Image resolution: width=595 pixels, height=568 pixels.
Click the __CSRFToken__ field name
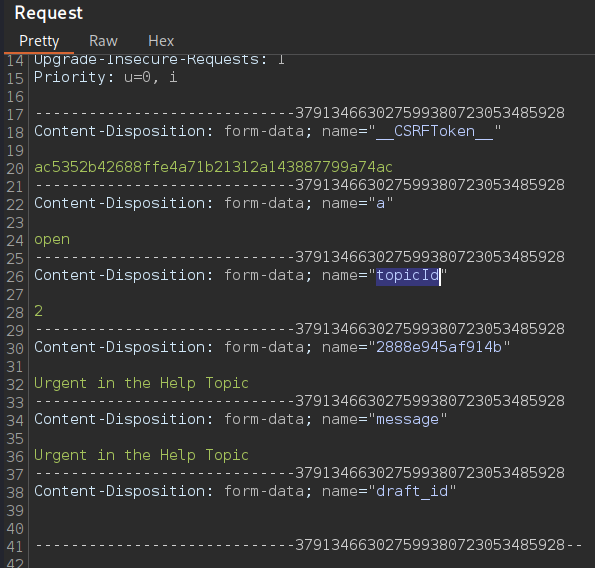tap(434, 131)
